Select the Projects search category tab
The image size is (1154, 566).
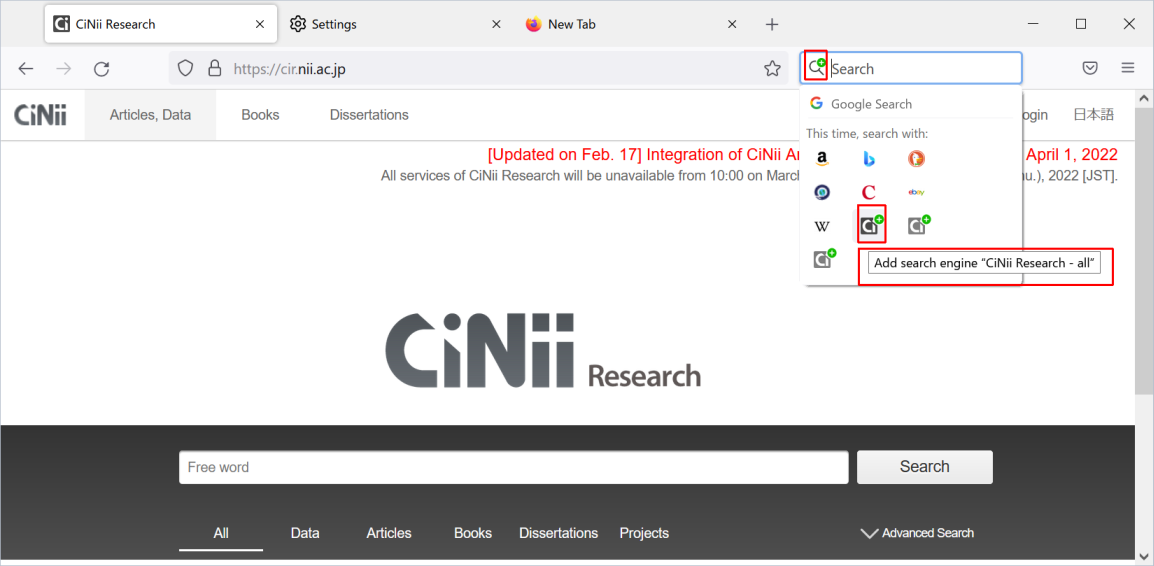point(644,533)
